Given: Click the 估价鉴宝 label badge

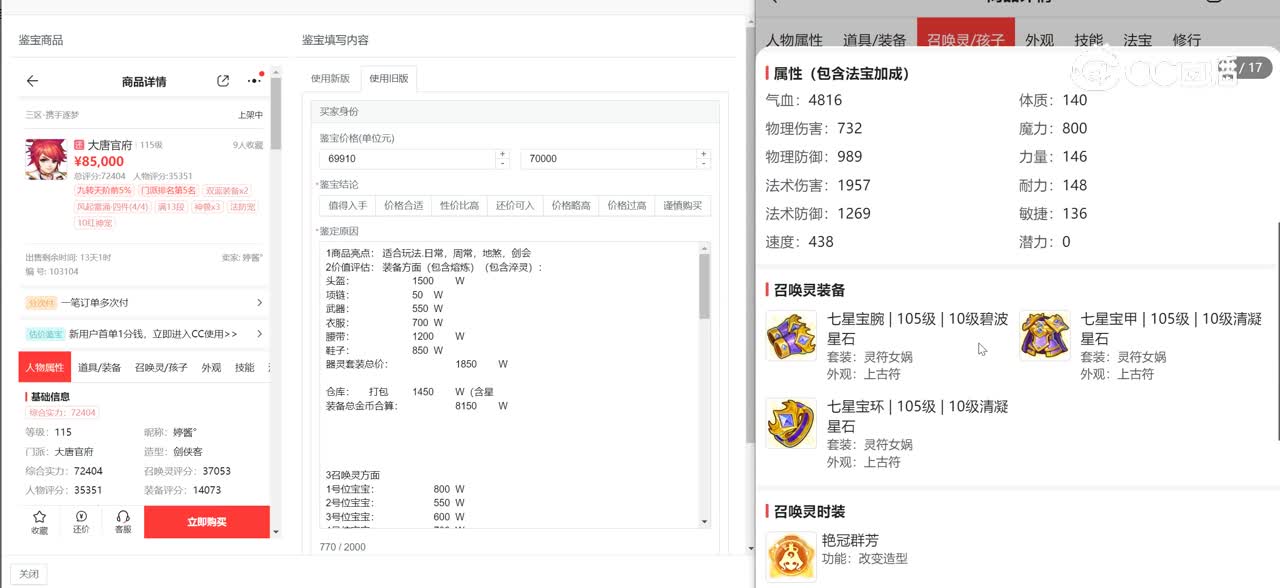Looking at the screenshot, I should (x=45, y=334).
